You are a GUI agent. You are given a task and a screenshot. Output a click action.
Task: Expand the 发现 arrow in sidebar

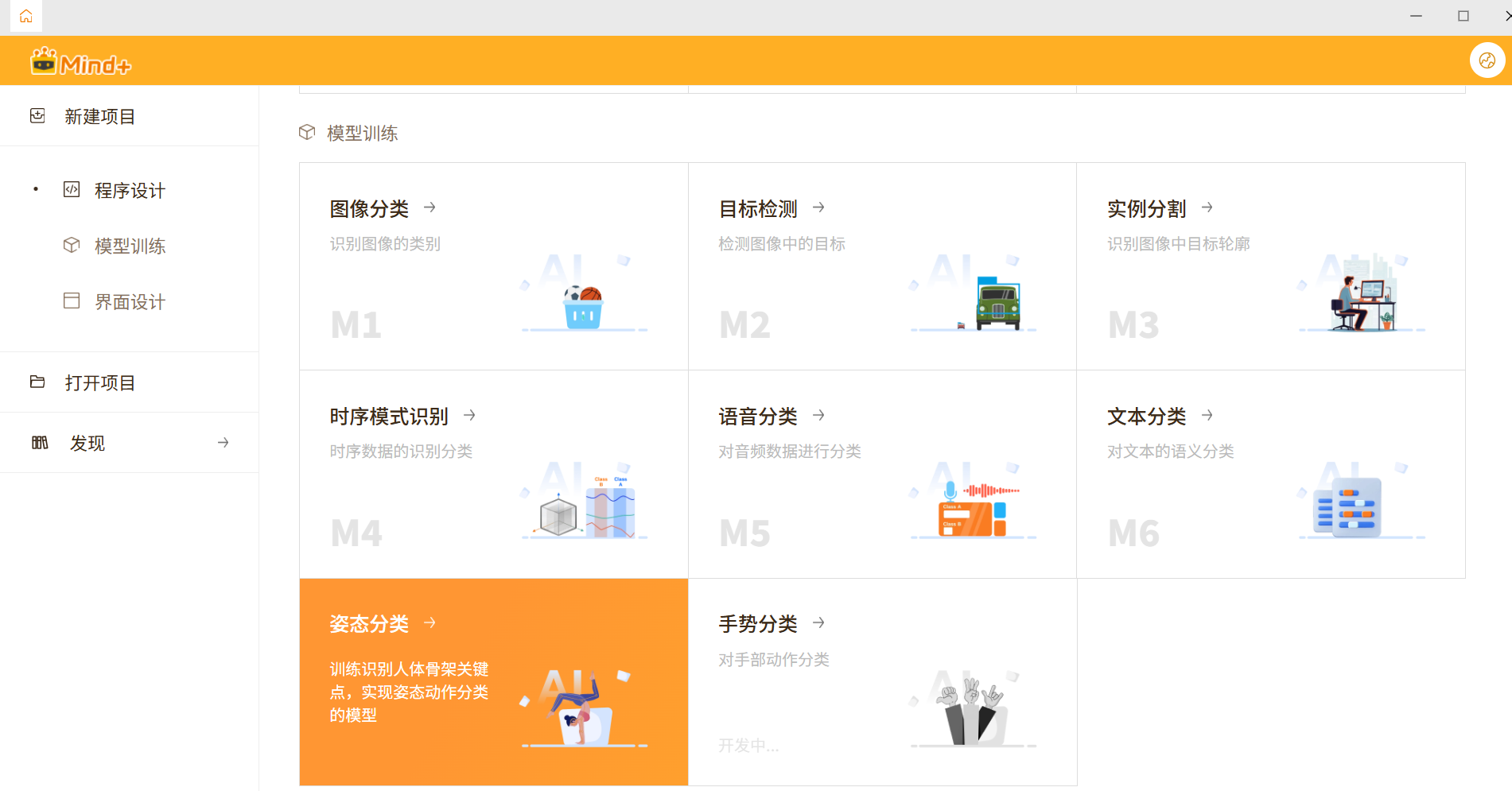point(223,443)
